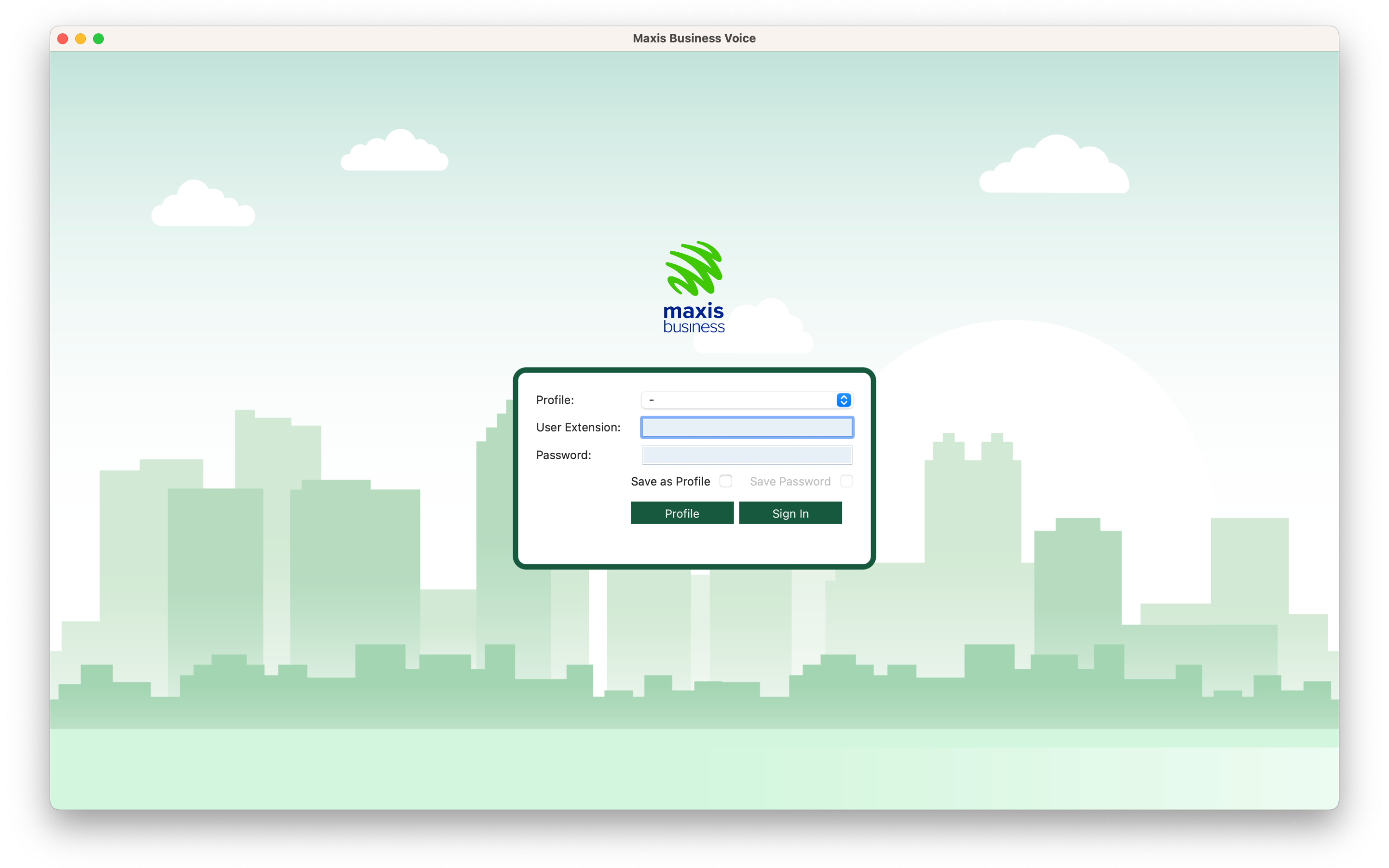Click the green Profile button
This screenshot has width=1389, height=868.
(682, 513)
